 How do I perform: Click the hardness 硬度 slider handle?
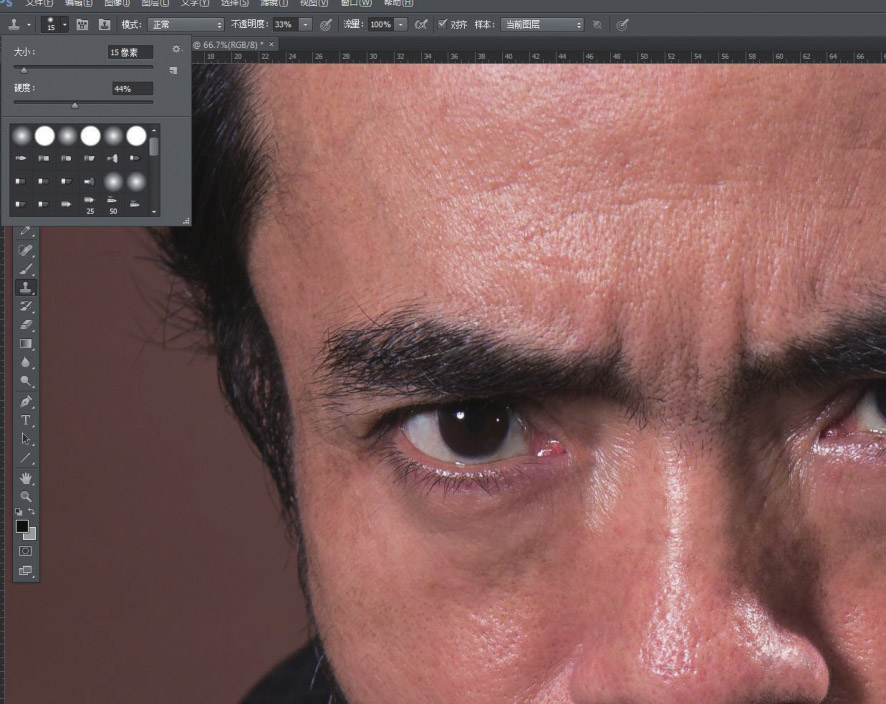[x=75, y=104]
